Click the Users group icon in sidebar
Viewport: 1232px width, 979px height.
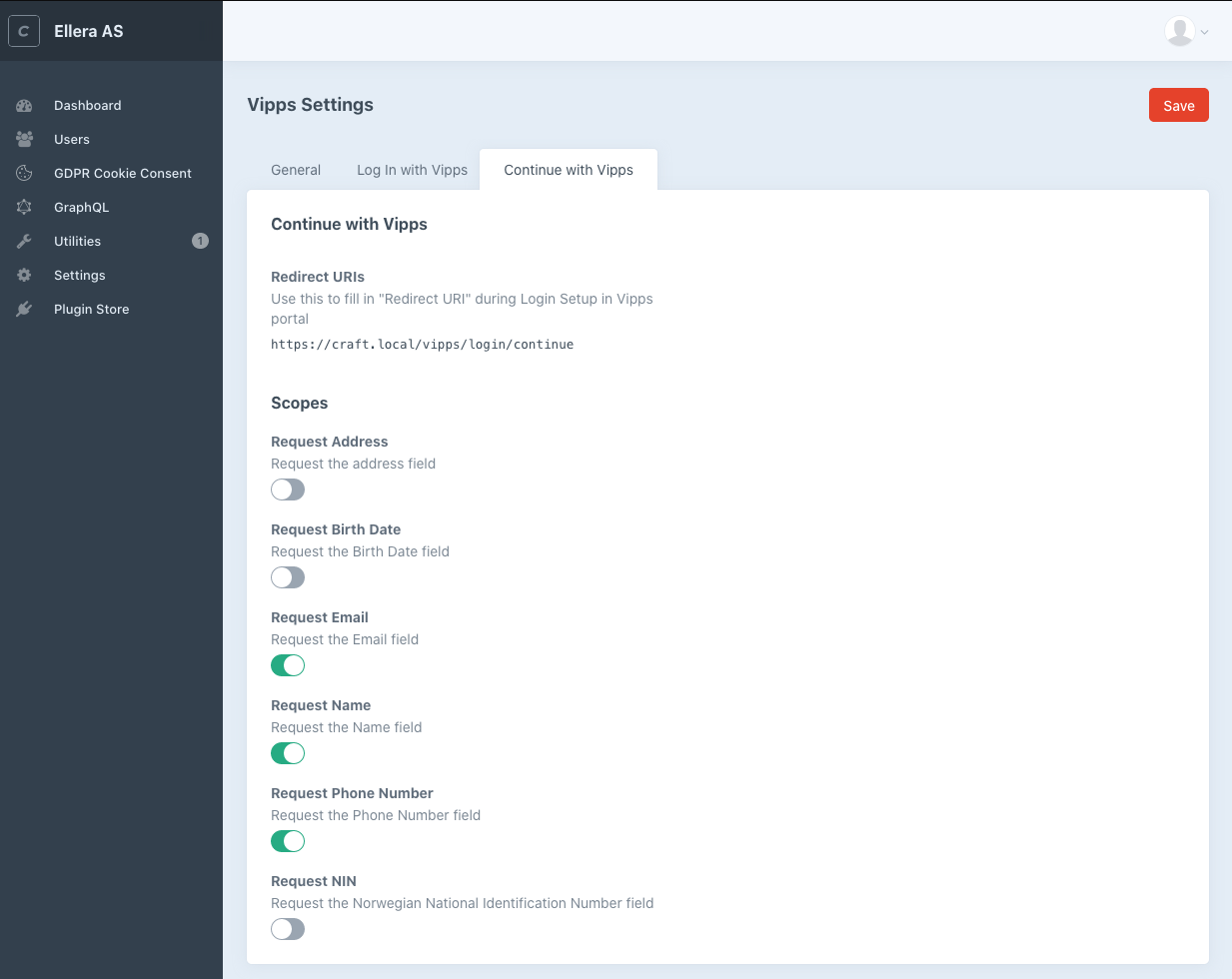point(25,139)
